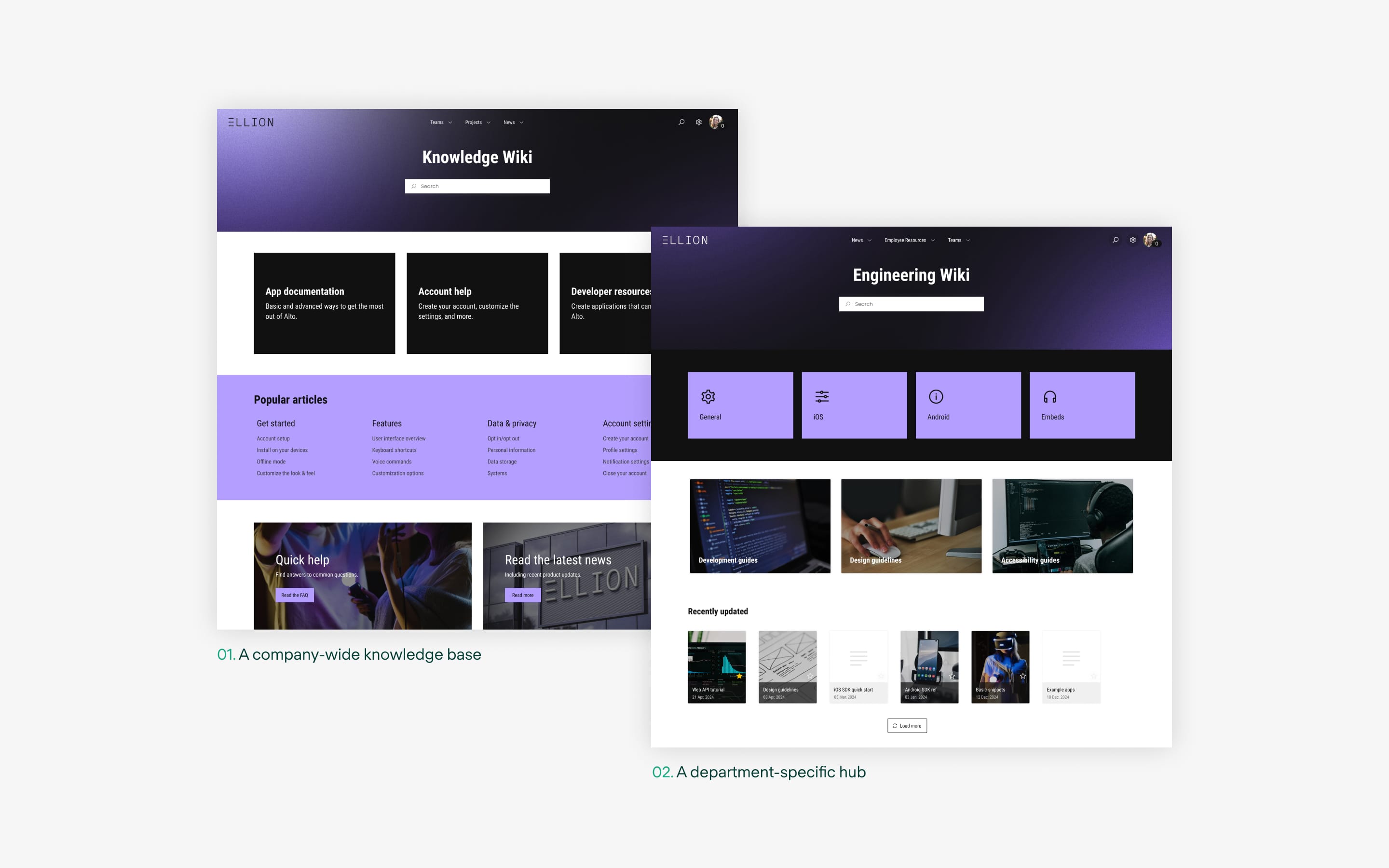Click the Read more news button

coord(521,595)
